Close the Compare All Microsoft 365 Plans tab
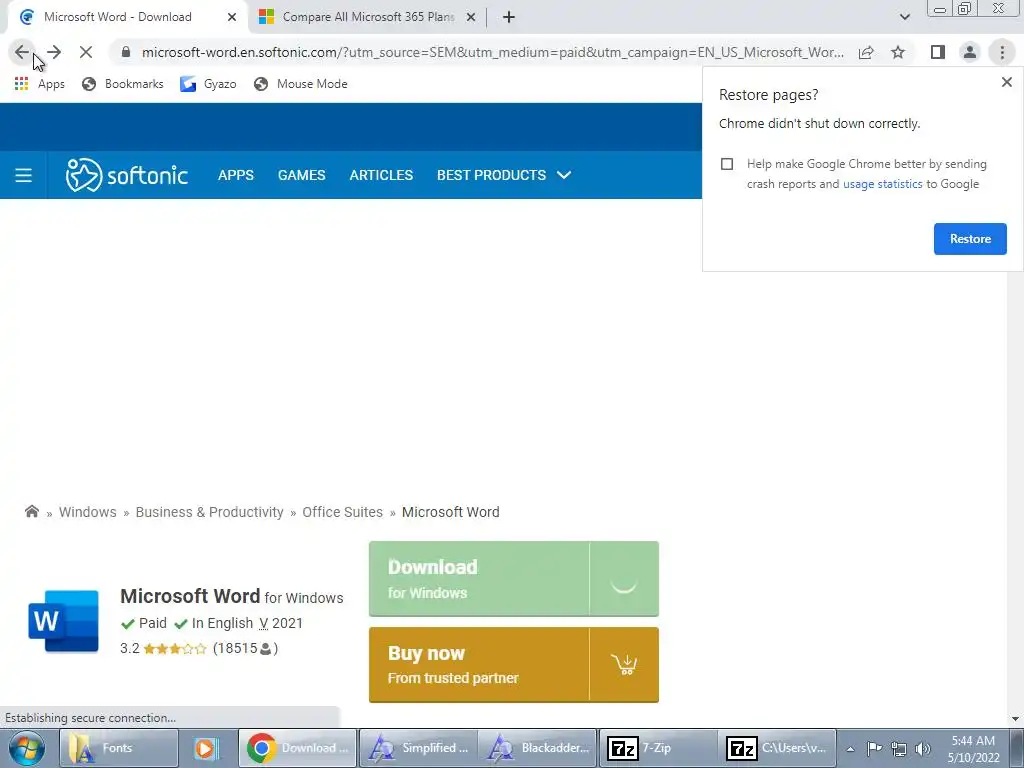 pyautogui.click(x=471, y=17)
